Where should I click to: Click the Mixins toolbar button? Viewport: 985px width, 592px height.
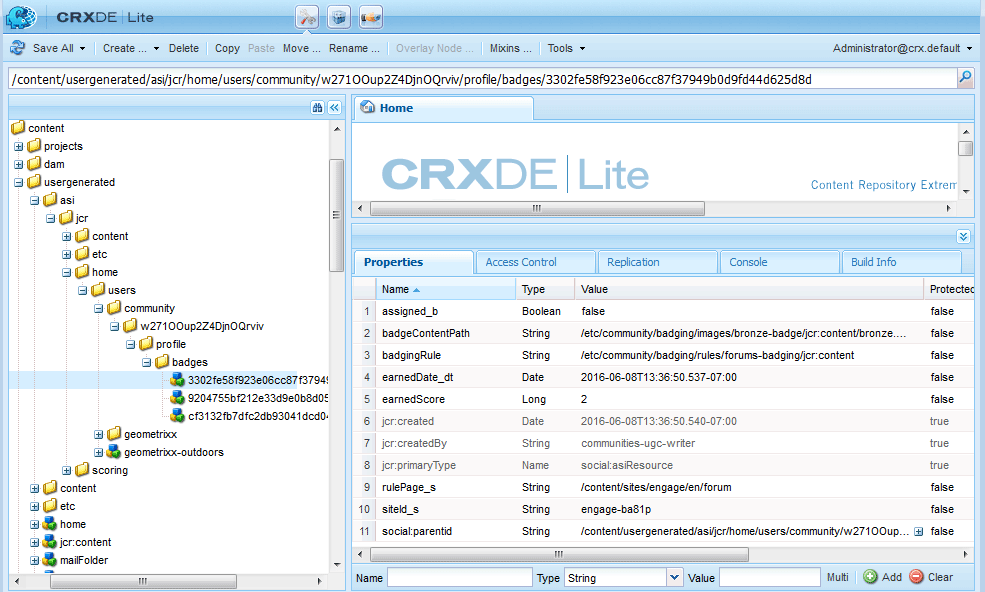pos(510,48)
